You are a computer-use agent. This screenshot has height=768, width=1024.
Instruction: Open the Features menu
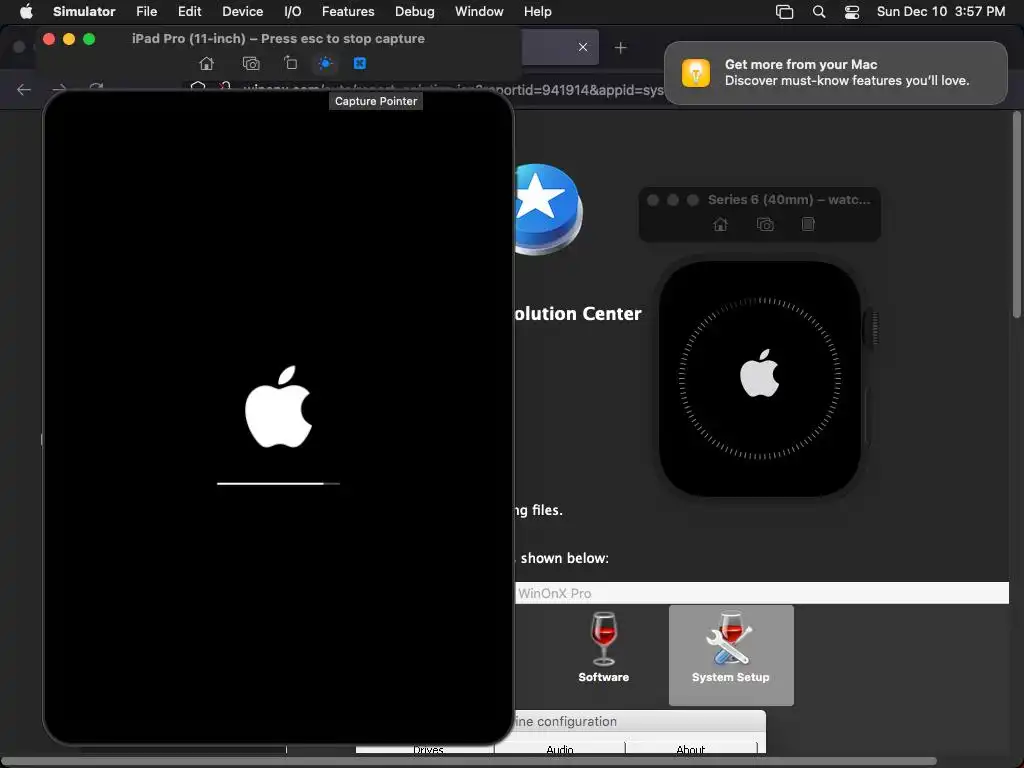pyautogui.click(x=348, y=11)
